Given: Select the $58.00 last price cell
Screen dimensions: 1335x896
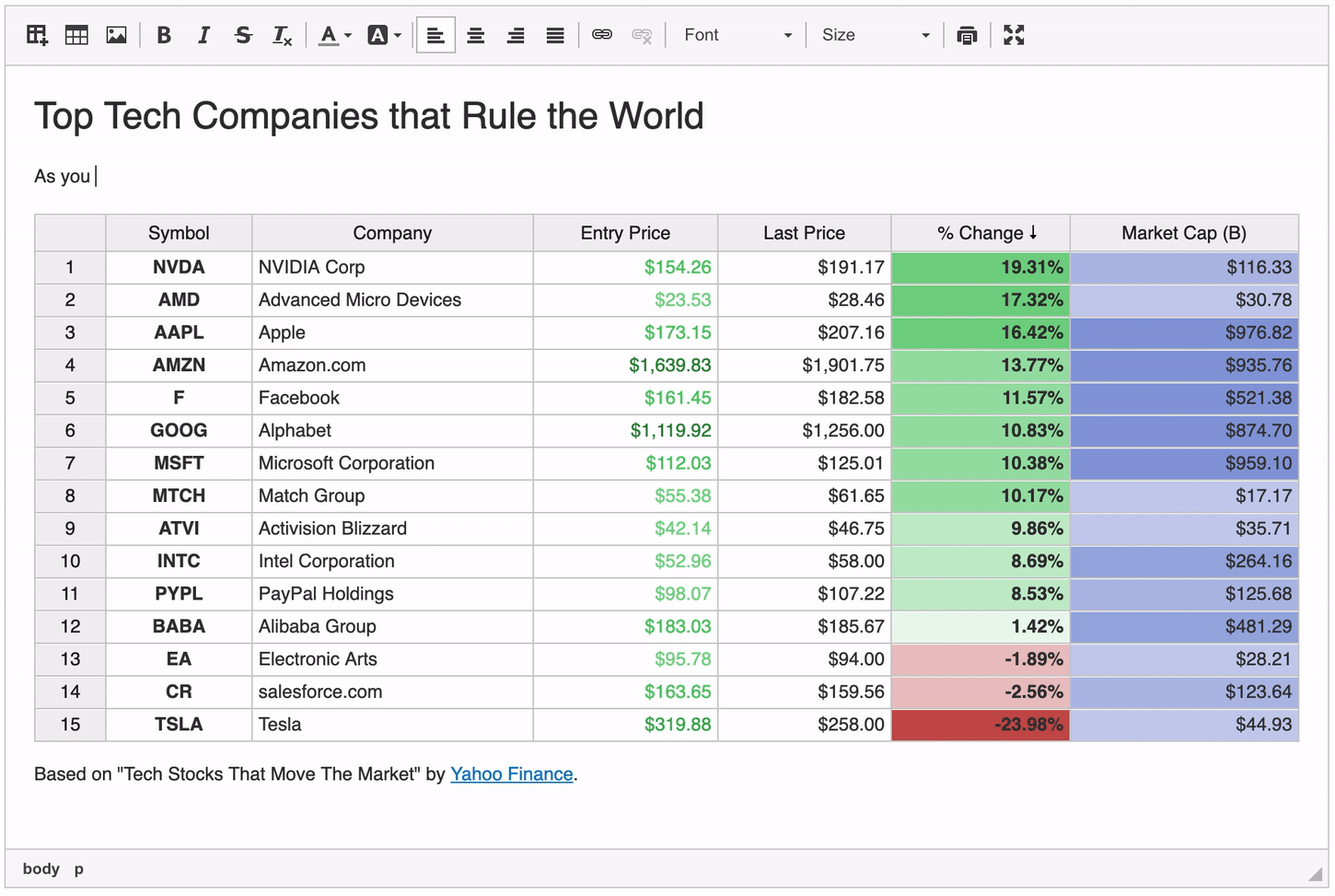Looking at the screenshot, I should click(804, 561).
